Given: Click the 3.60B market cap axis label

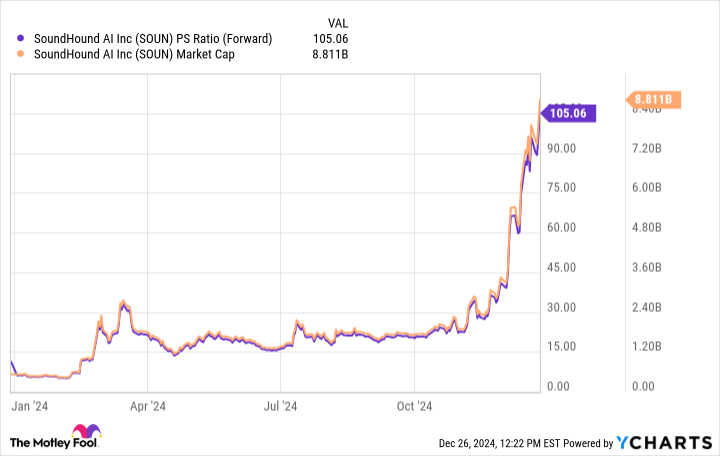Looking at the screenshot, I should coord(647,267).
